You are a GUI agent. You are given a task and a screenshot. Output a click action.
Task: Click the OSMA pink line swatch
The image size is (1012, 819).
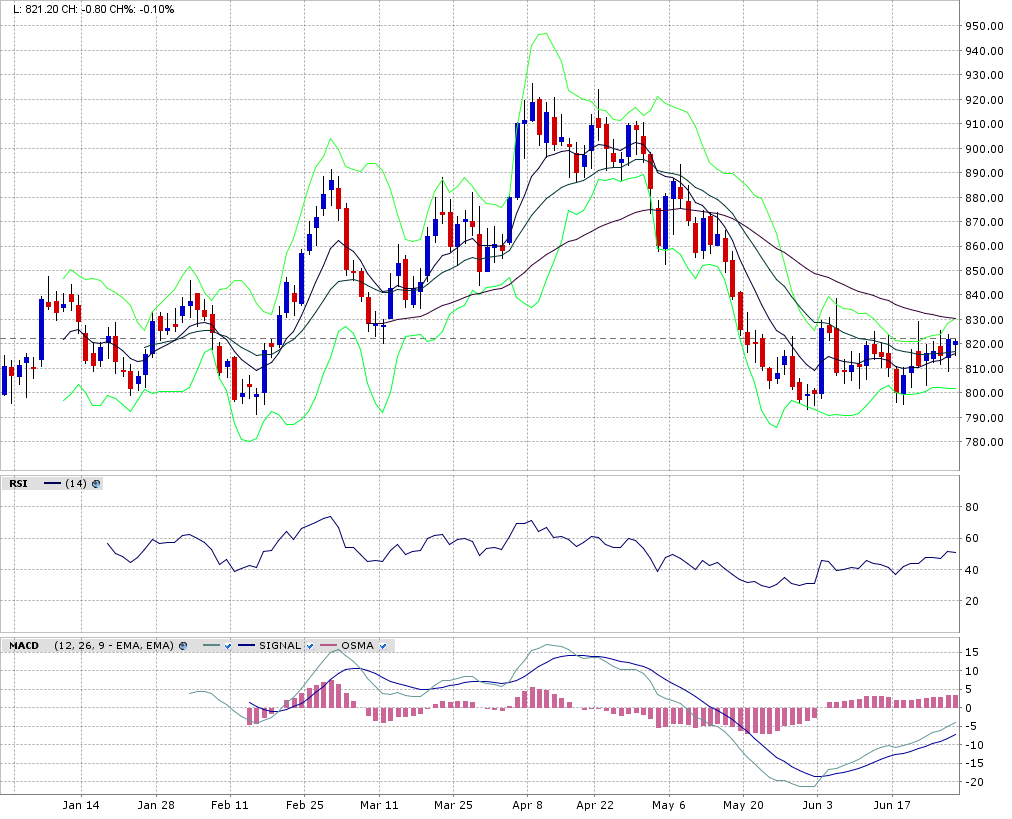(x=328, y=646)
